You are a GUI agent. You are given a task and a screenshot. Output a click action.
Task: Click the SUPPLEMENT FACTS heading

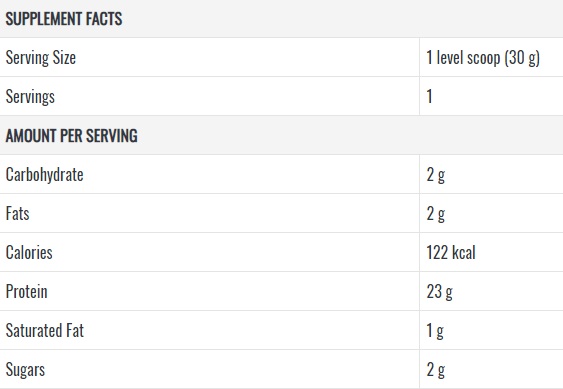click(64, 19)
